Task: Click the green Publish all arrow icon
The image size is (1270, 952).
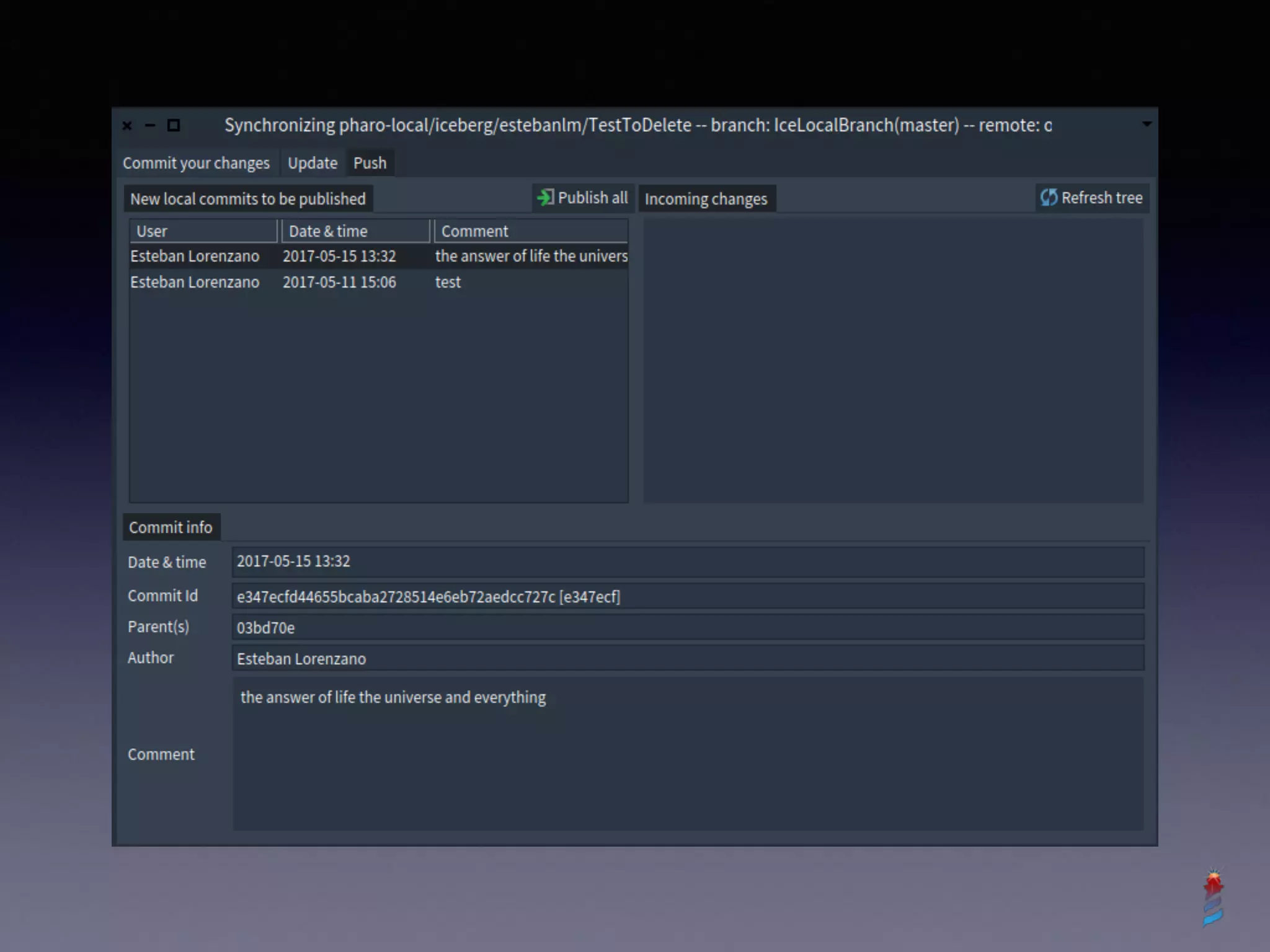Action: [x=545, y=198]
